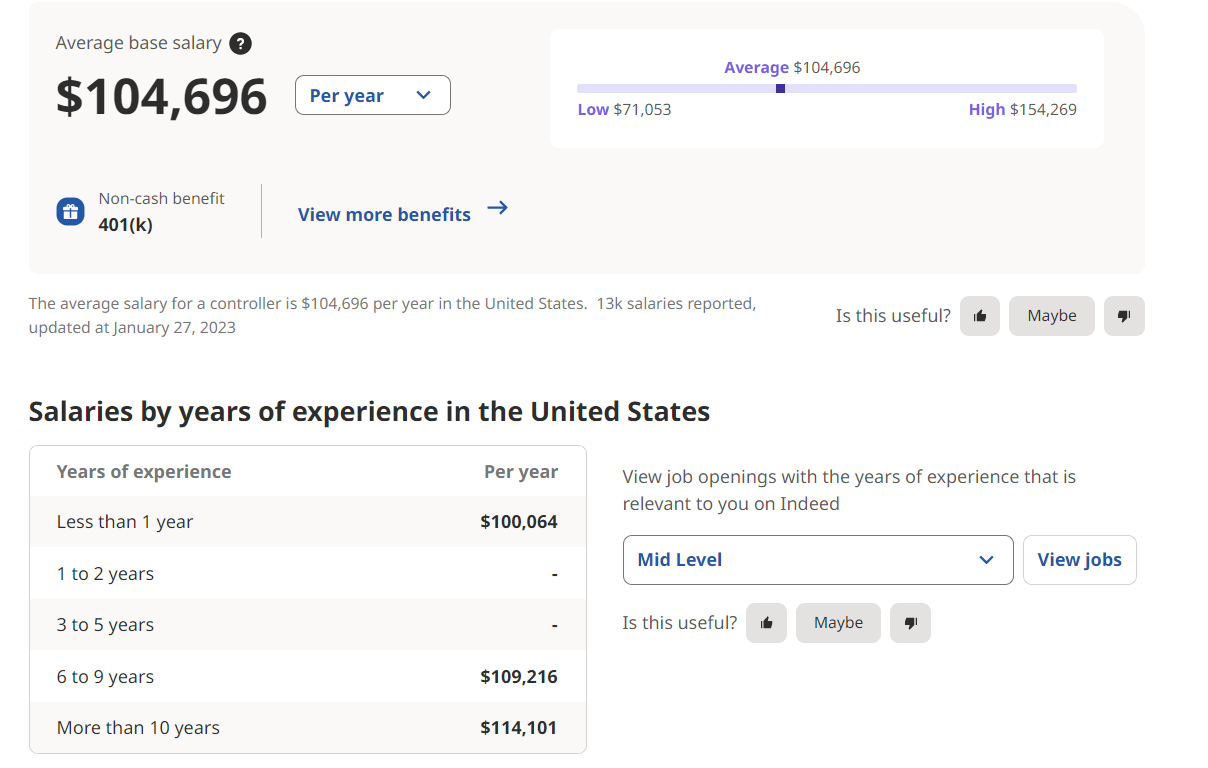The height and width of the screenshot is (768, 1208).
Task: Open the Per year salary period dropdown
Action: click(373, 95)
